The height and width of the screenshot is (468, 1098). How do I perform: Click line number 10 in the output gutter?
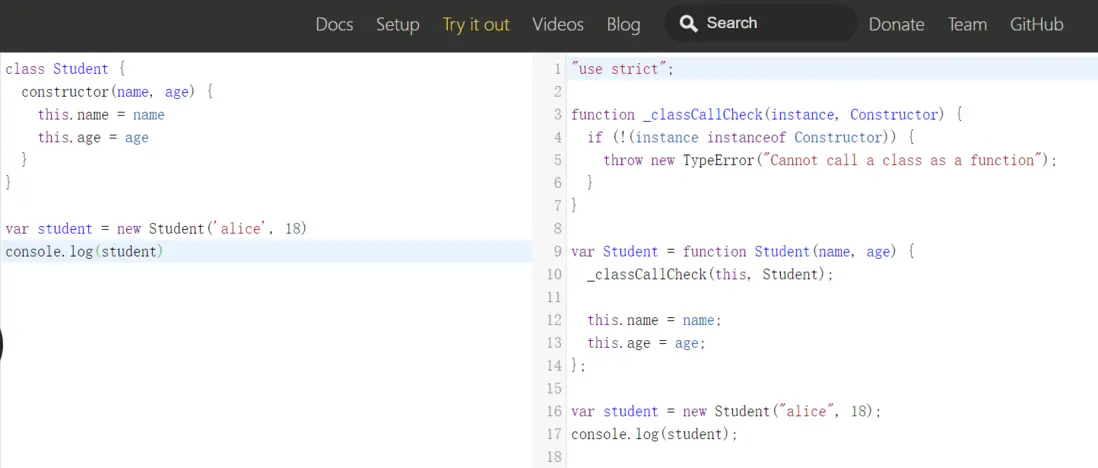554,274
